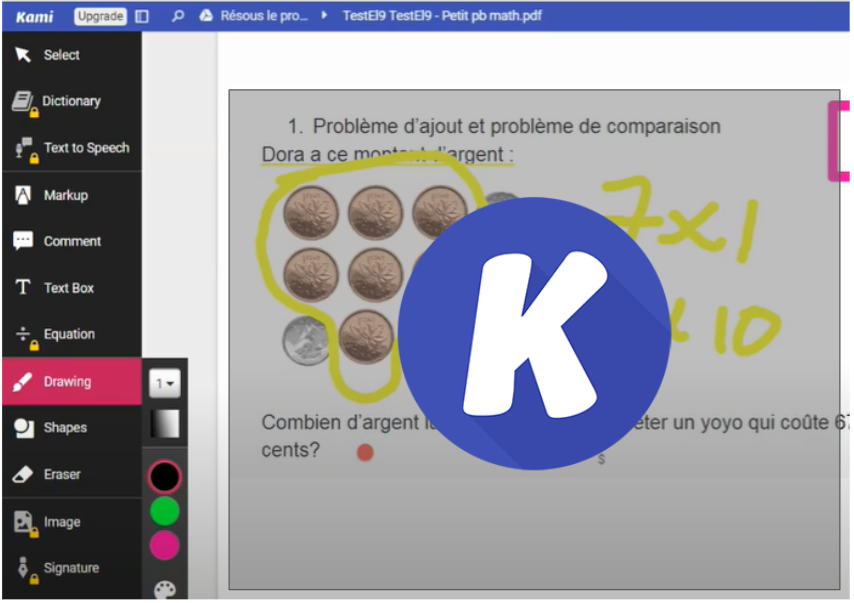The image size is (854, 603).
Task: Click the Google Drive icon
Action: click(206, 16)
